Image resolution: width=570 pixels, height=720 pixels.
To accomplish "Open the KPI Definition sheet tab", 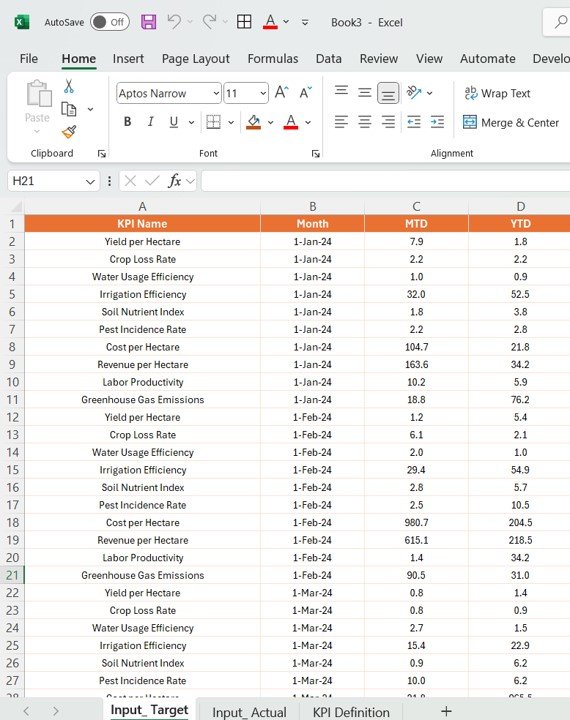I will [x=351, y=712].
